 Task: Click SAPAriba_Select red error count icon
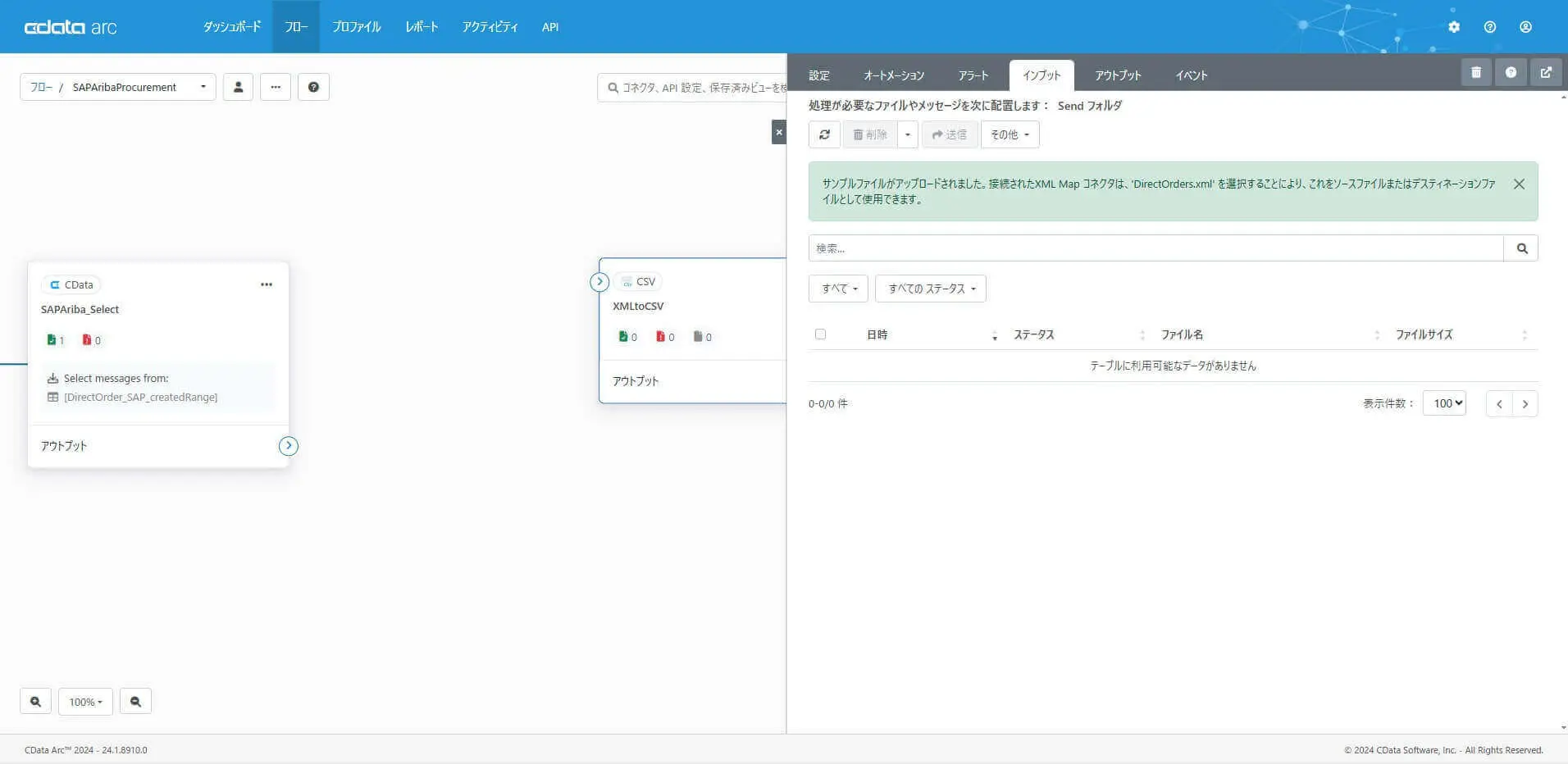click(87, 340)
